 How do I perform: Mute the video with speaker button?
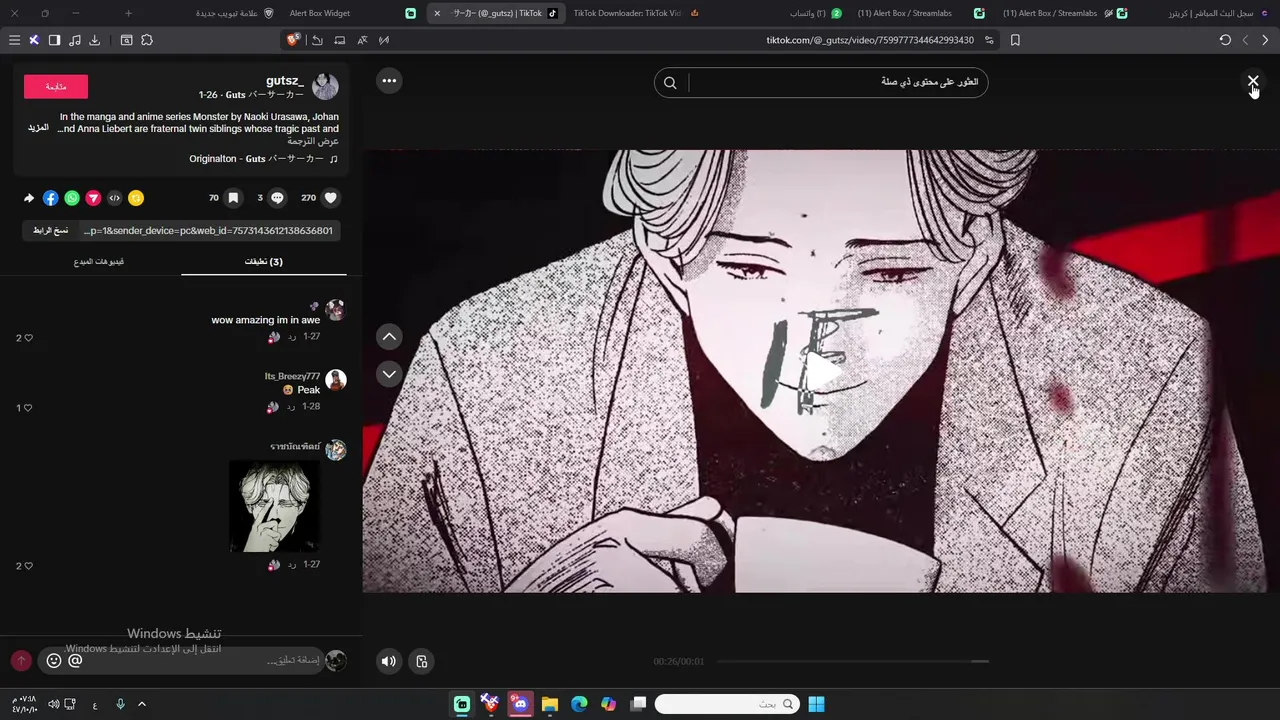click(x=389, y=661)
